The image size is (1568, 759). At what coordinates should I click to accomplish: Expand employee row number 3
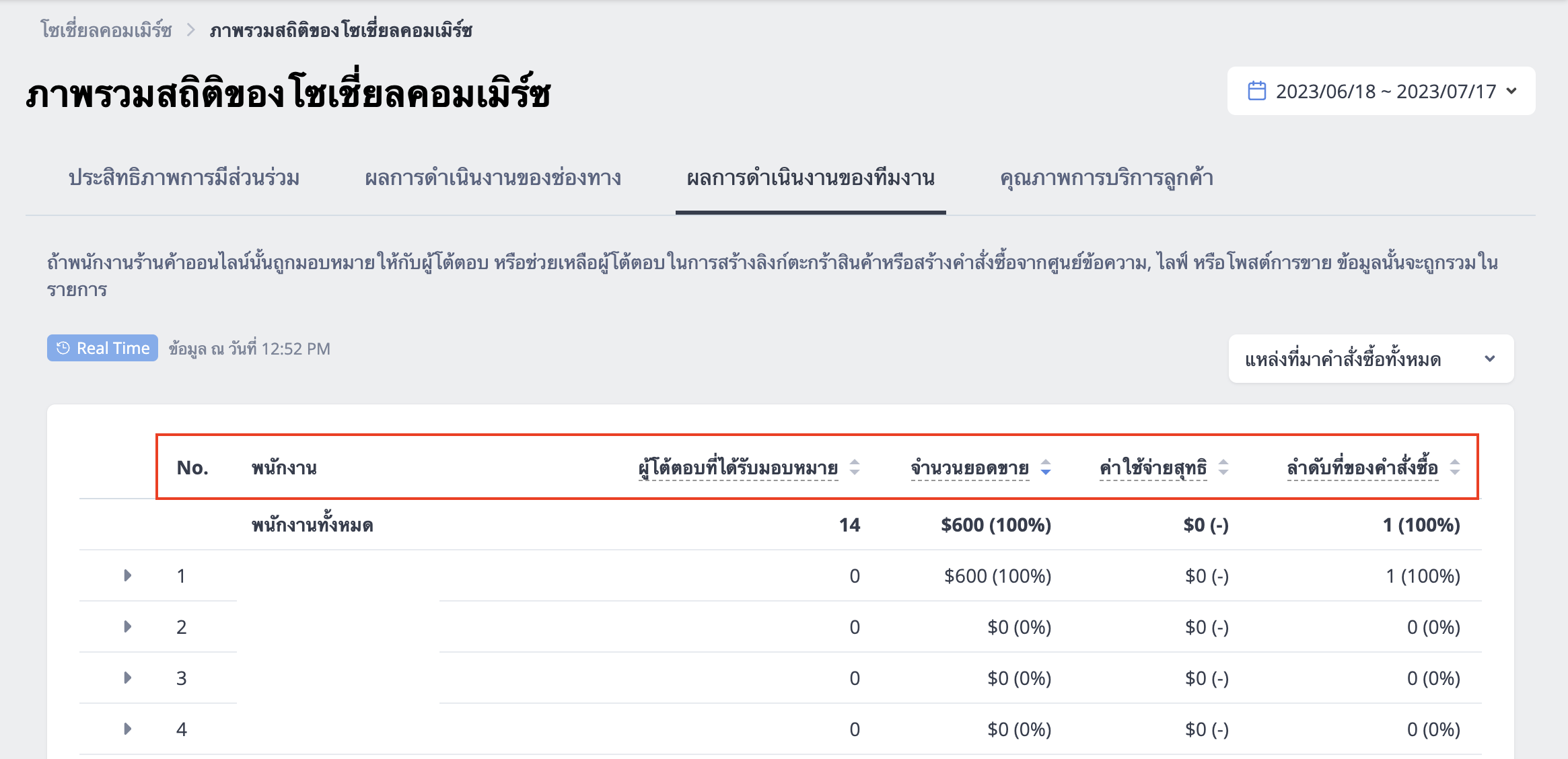127,678
